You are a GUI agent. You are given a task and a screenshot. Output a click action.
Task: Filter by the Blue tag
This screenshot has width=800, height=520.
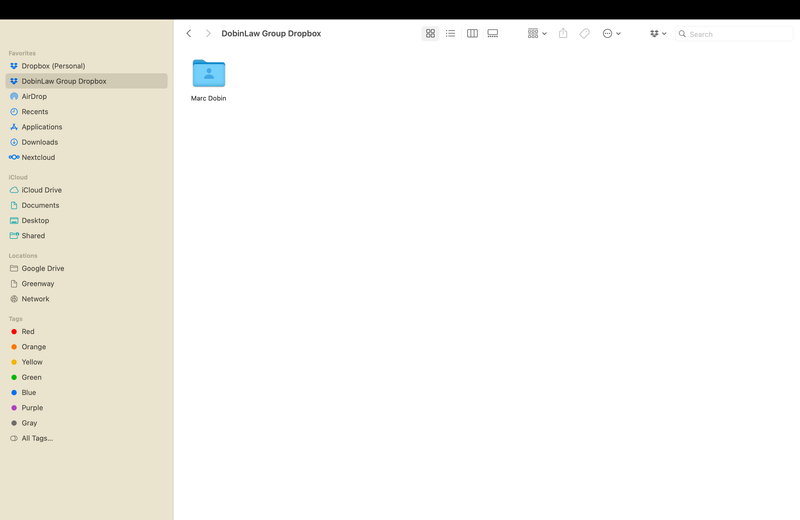[x=87, y=392]
